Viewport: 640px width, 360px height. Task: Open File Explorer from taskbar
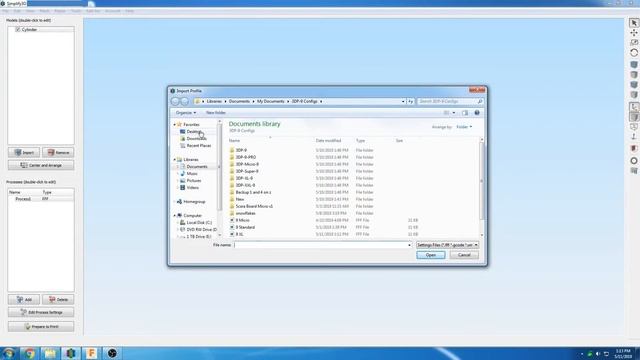coord(50,353)
